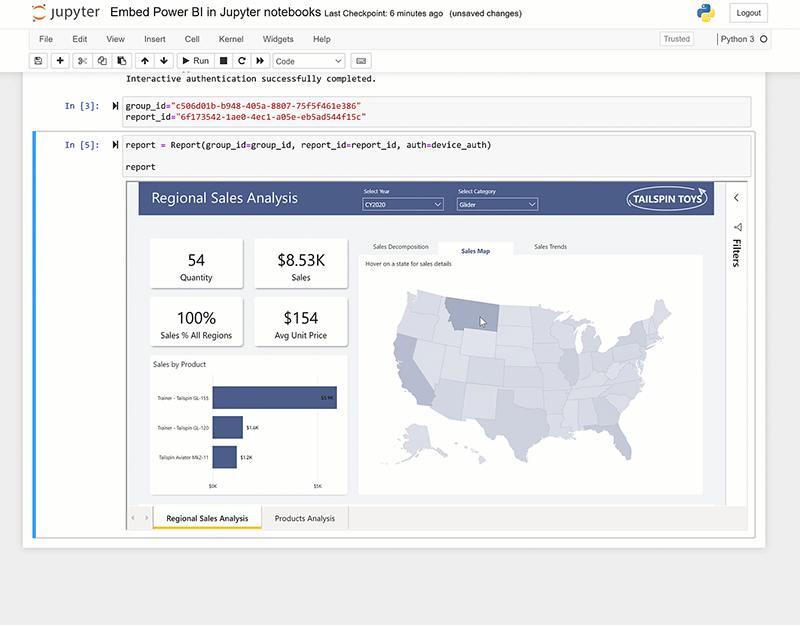Switch to the Products Analysis page tab

click(305, 518)
